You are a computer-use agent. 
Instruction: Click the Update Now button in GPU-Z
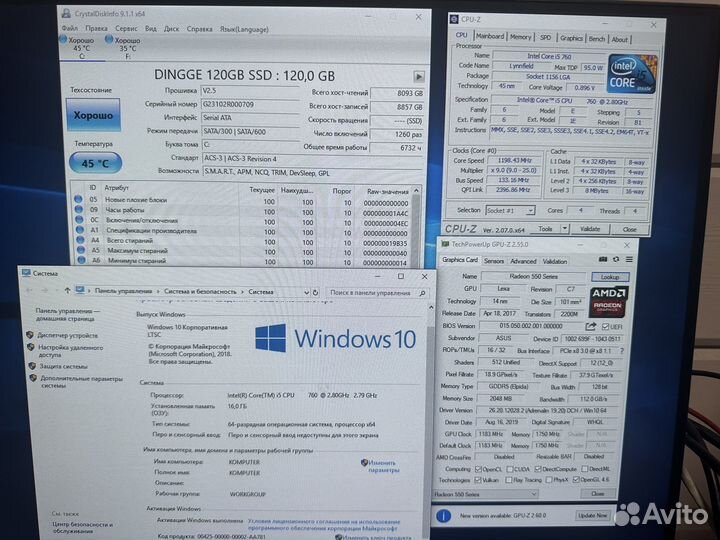(593, 515)
